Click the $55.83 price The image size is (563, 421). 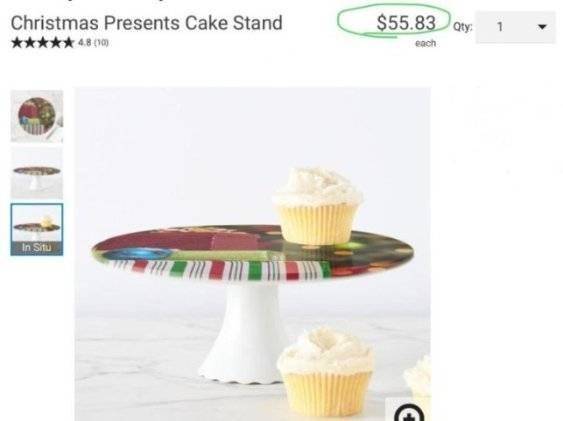pos(406,23)
